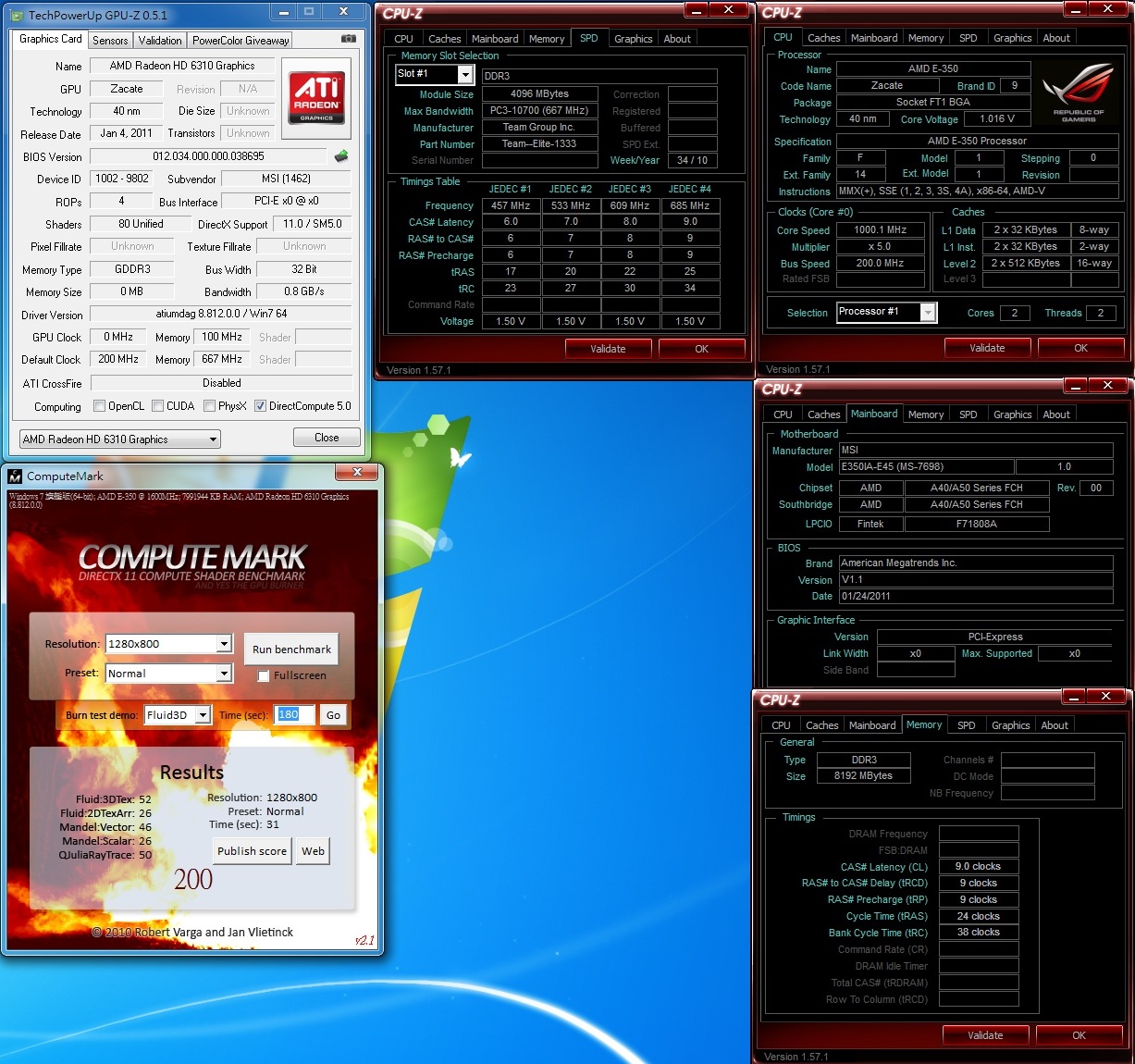Close the CPU-Z Memory window
Screen dimensions: 1135x1064
[1105, 696]
